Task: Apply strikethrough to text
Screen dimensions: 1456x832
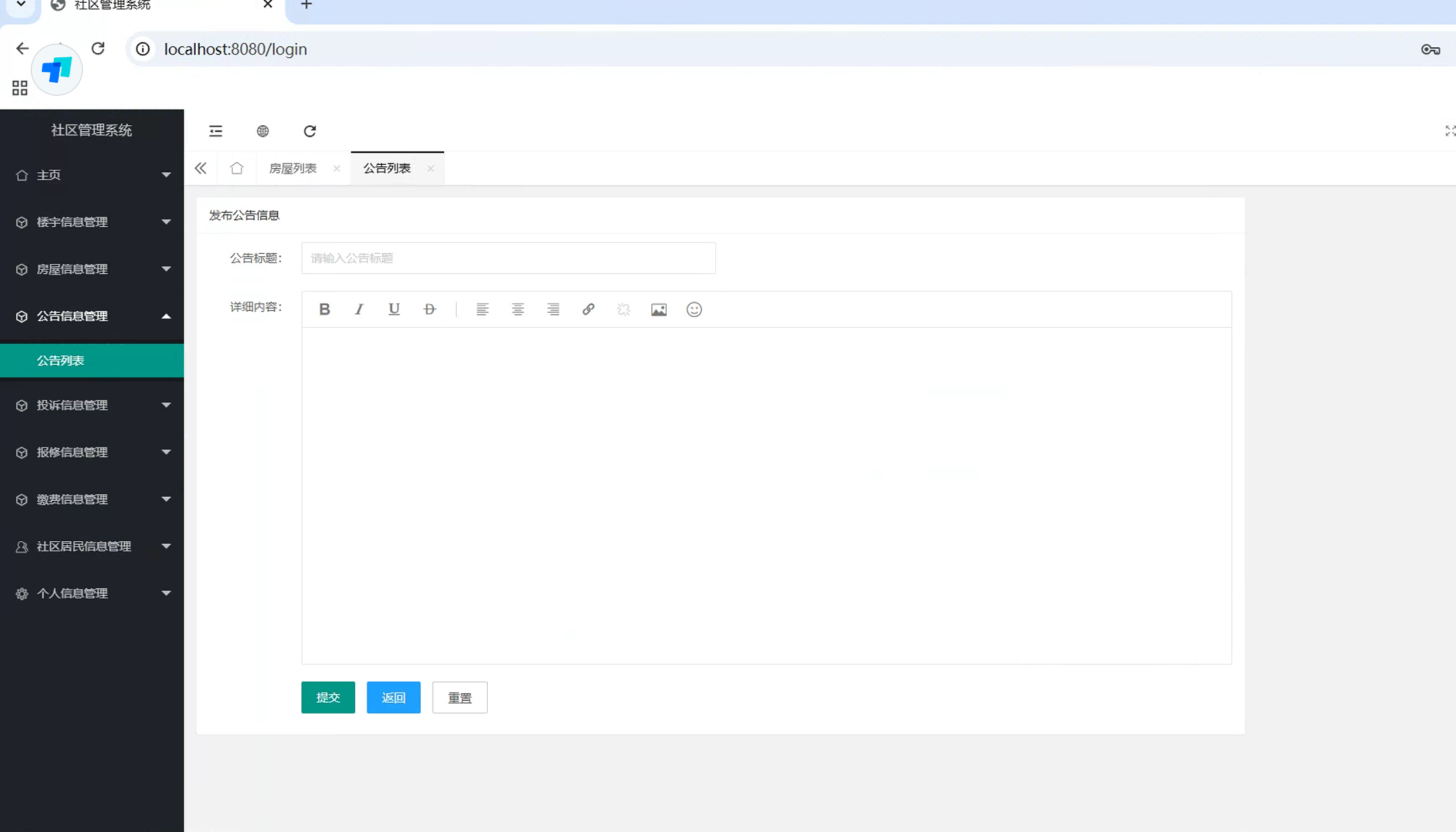Action: pyautogui.click(x=429, y=309)
